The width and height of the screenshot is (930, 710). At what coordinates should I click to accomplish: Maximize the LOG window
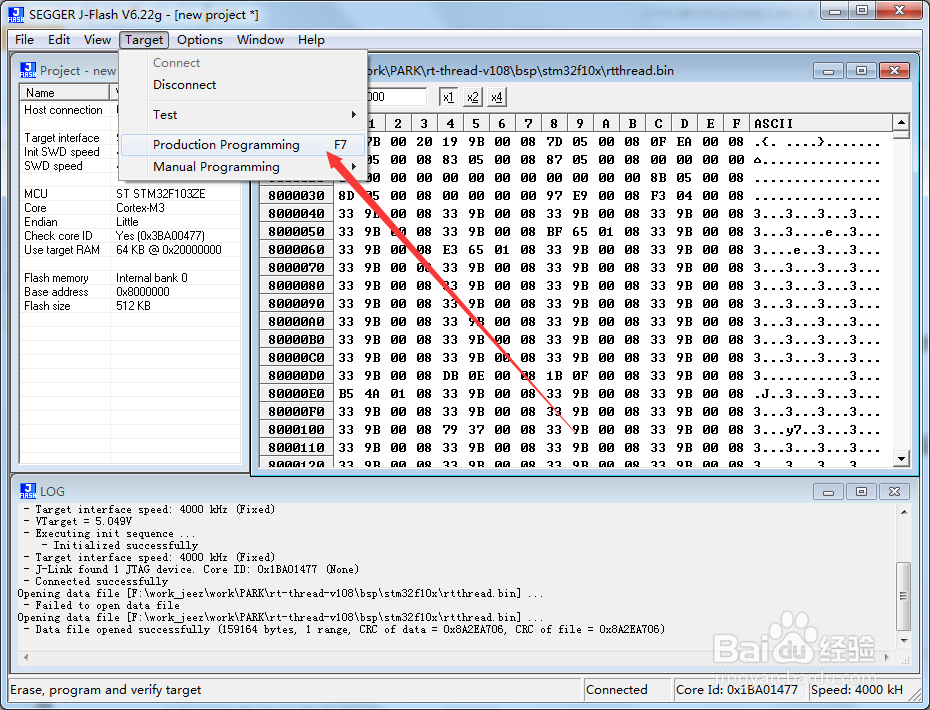[861, 491]
